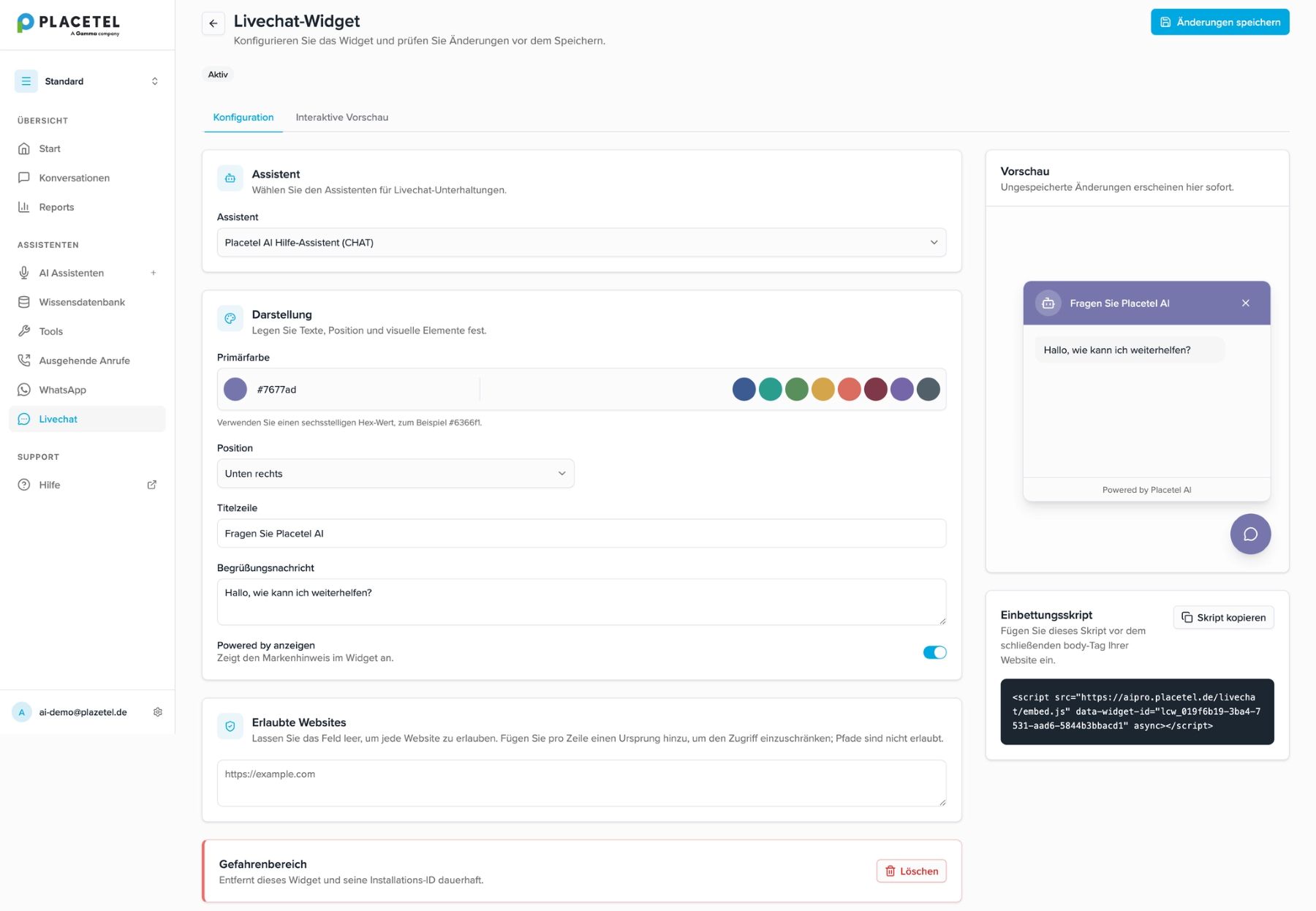This screenshot has height=911, width=1316.
Task: Select the yellow color swatch
Action: [x=823, y=390]
